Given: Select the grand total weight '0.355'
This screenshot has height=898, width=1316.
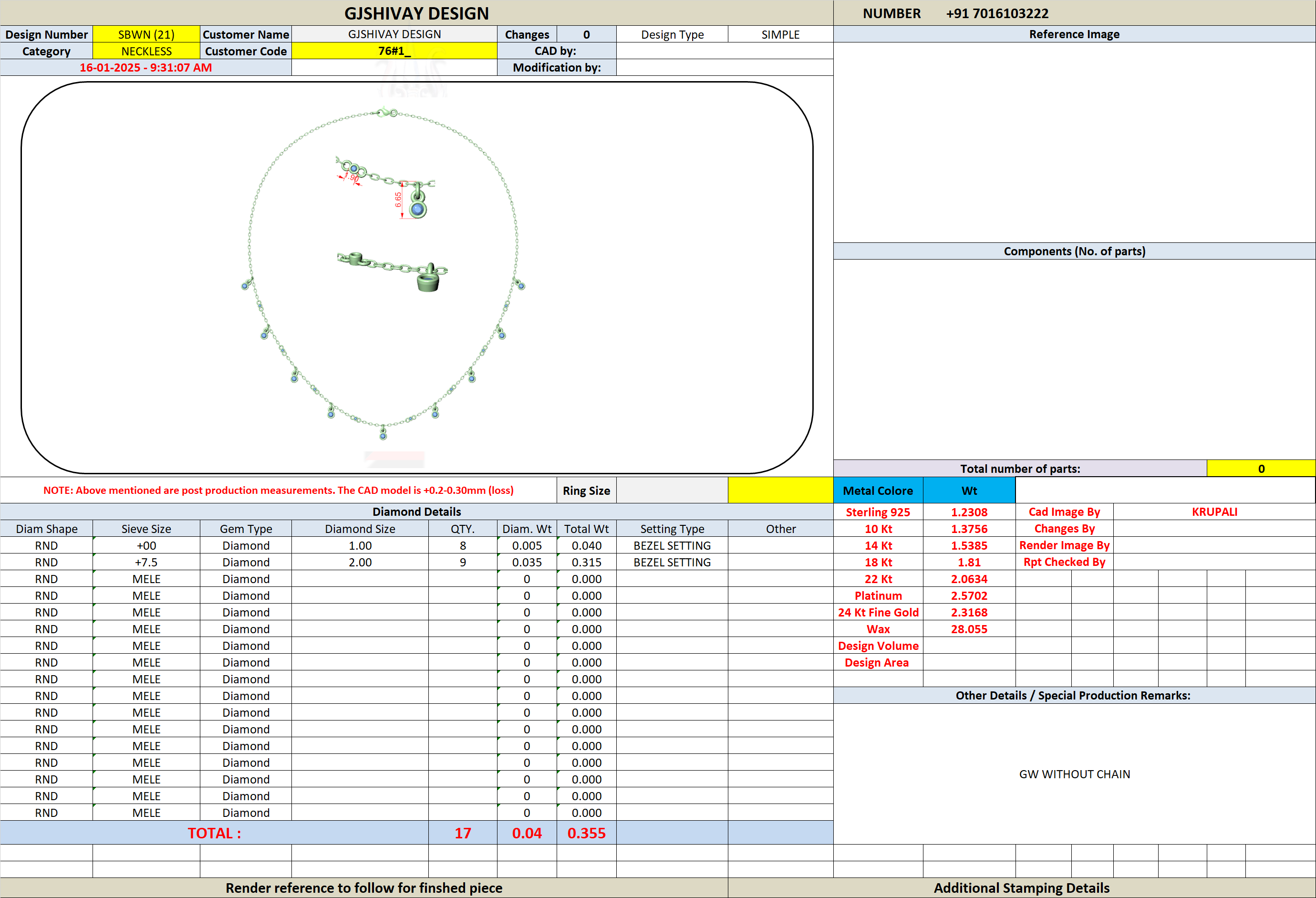Looking at the screenshot, I should click(586, 834).
